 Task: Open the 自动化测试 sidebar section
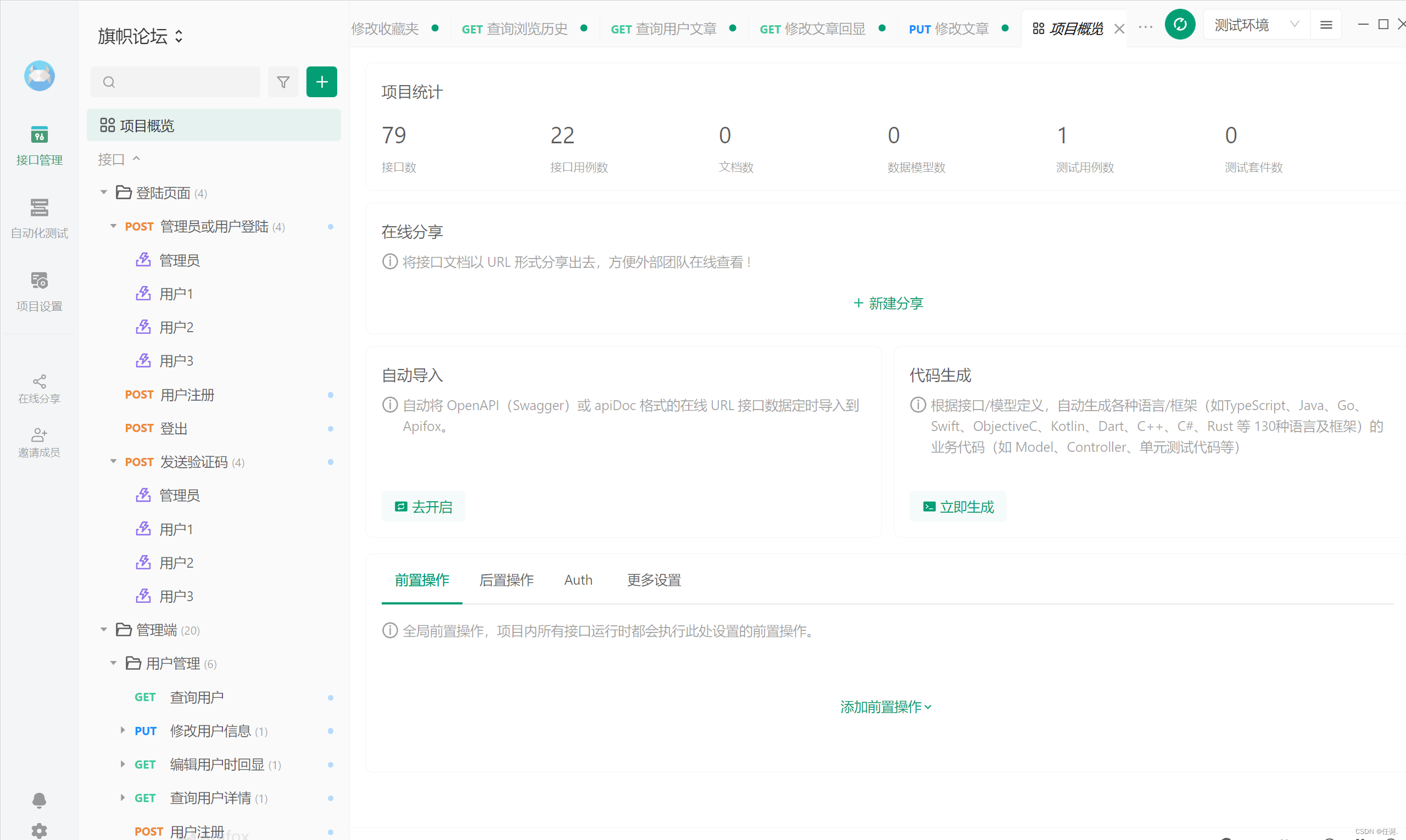pos(39,219)
